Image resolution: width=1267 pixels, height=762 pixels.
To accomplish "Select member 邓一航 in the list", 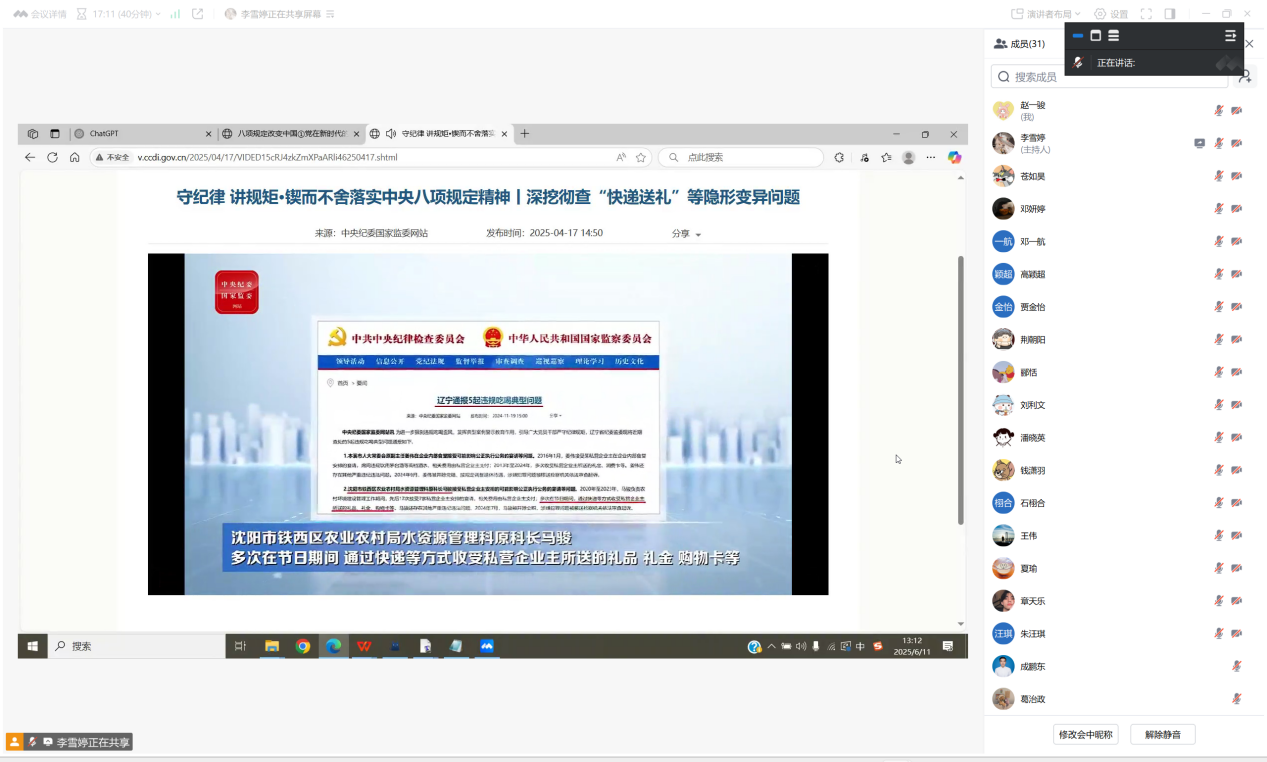I will click(1032, 242).
